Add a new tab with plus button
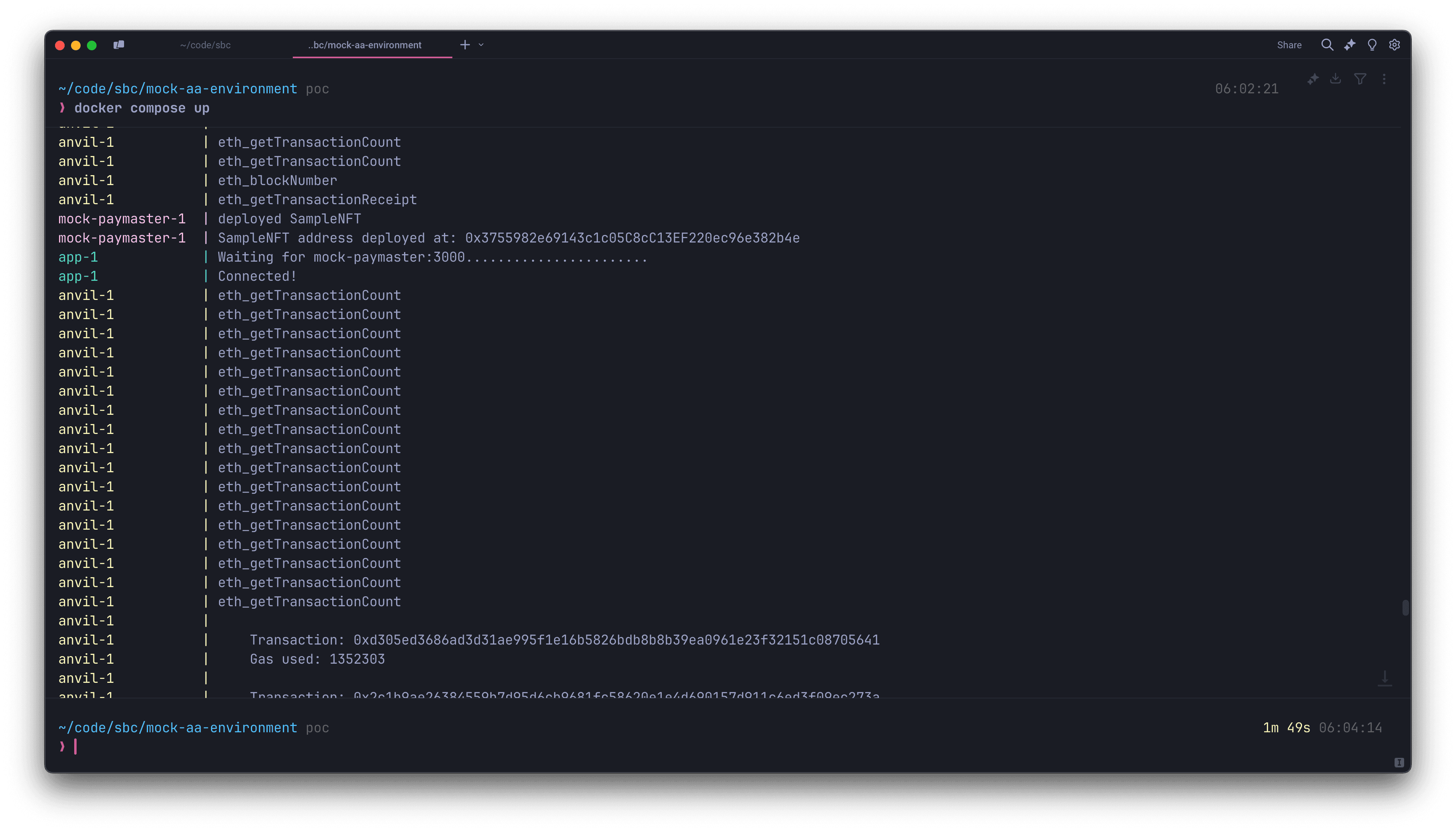The height and width of the screenshot is (832, 1456). [x=465, y=45]
